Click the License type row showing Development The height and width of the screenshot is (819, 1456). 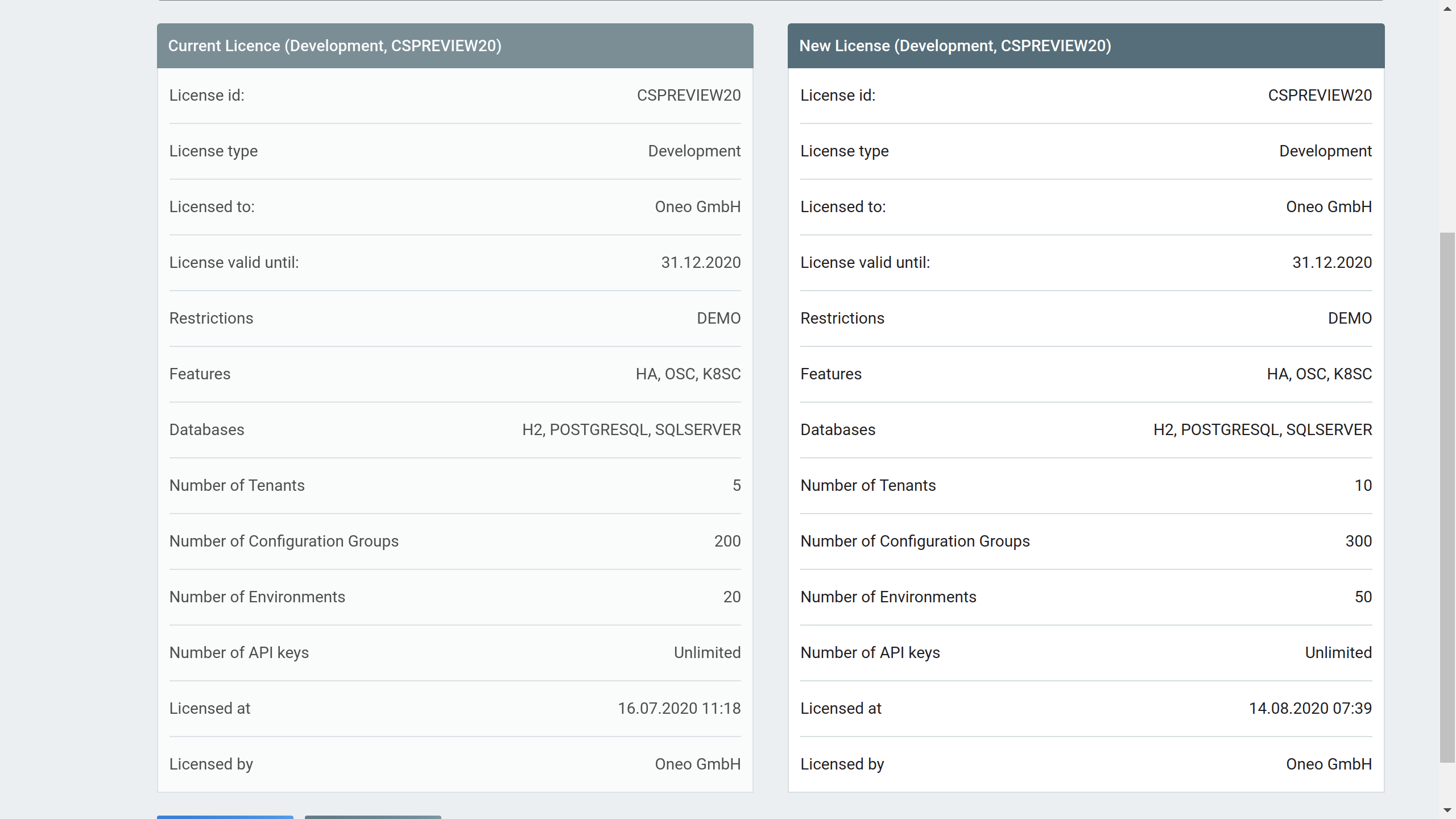coord(694,151)
